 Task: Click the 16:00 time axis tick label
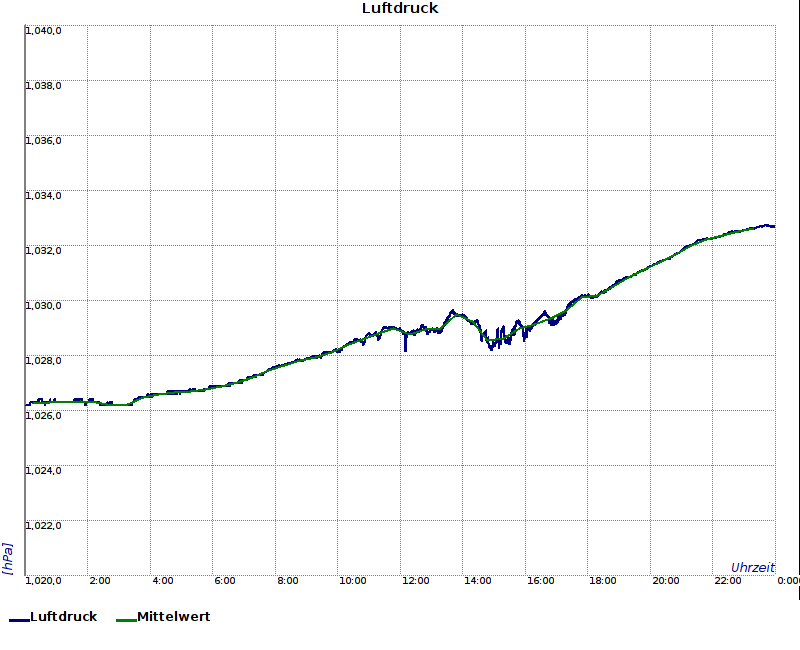pos(541,581)
